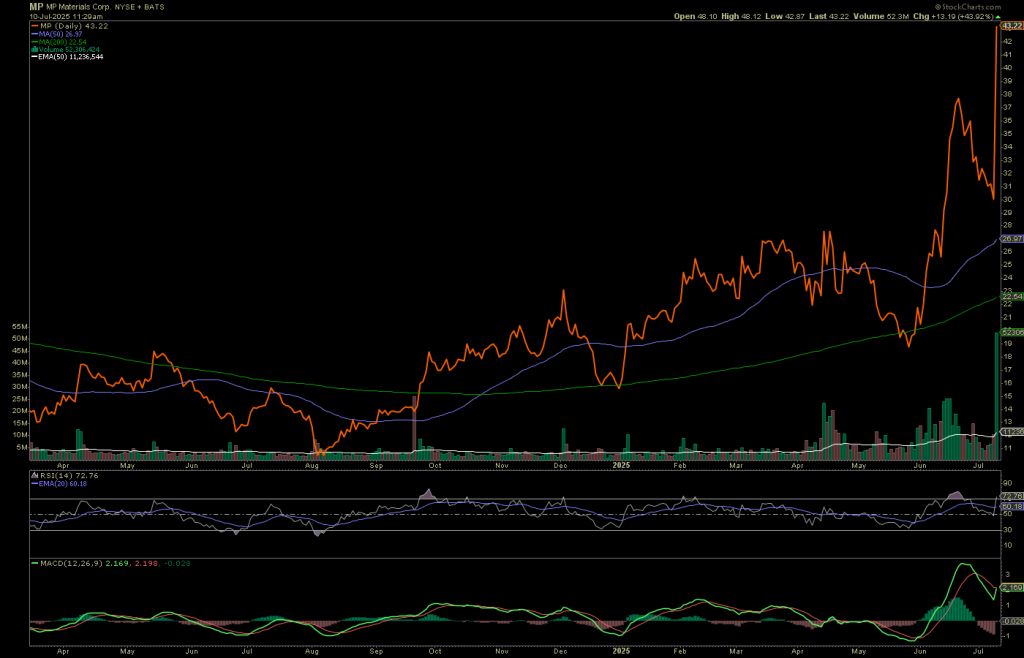Click the 2025 year marker on top time axis
The image size is (1024, 658).
[621, 465]
